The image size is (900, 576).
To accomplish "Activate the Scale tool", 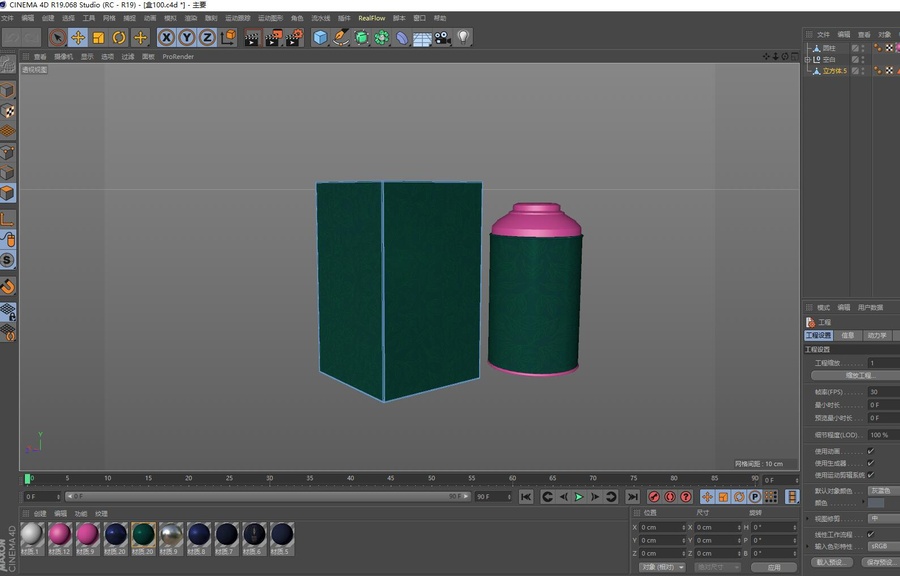I will [x=98, y=38].
